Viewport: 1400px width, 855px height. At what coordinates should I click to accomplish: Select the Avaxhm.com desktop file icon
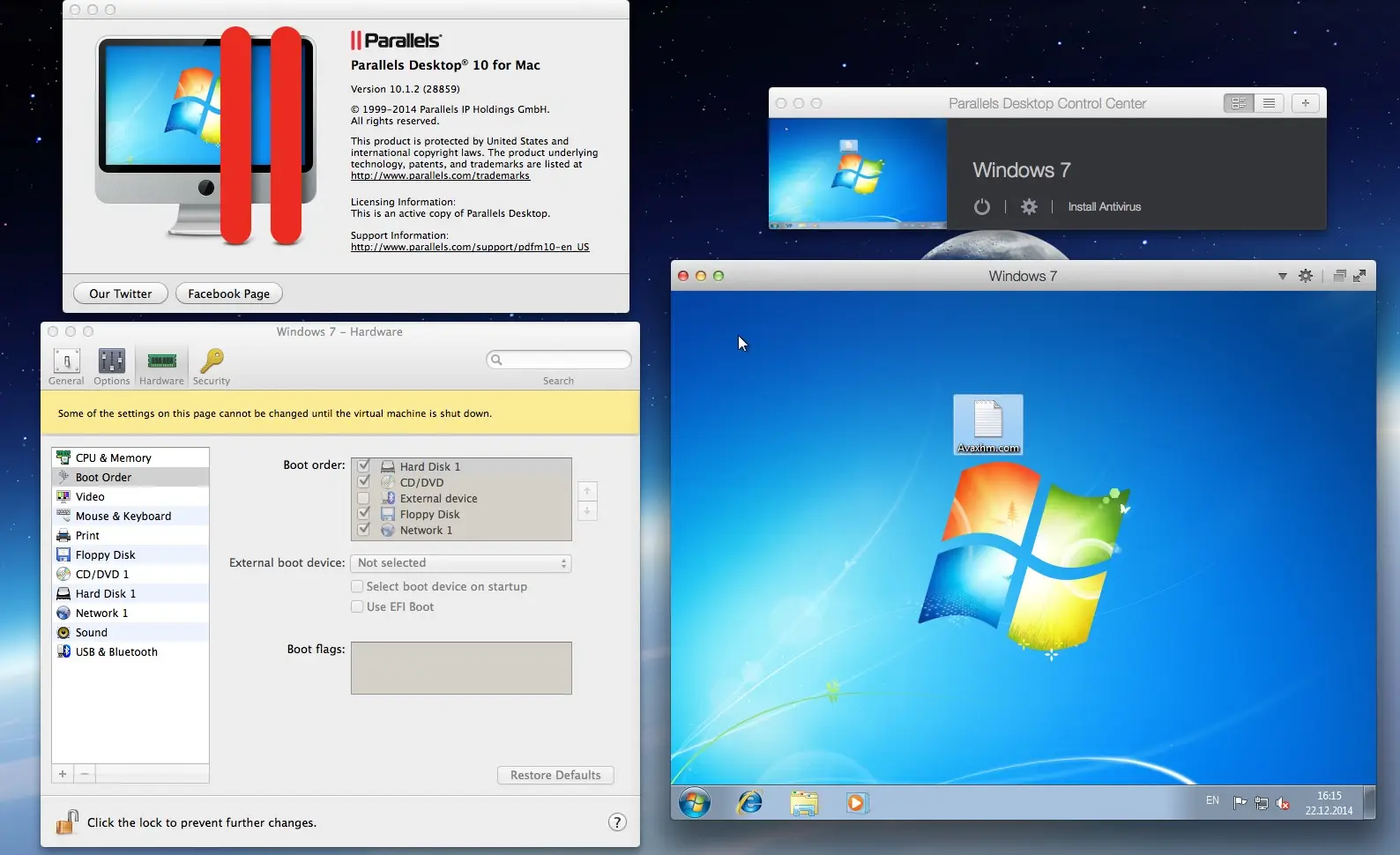(988, 426)
